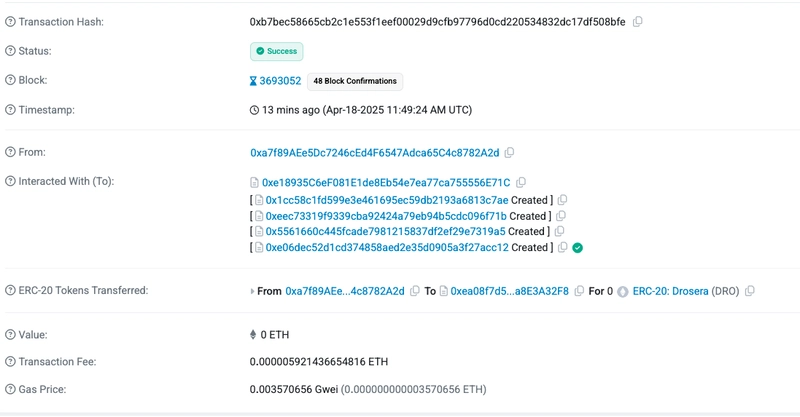Open created contract 0xeec73319f9339cba
The height and width of the screenshot is (417, 800).
click(386, 216)
